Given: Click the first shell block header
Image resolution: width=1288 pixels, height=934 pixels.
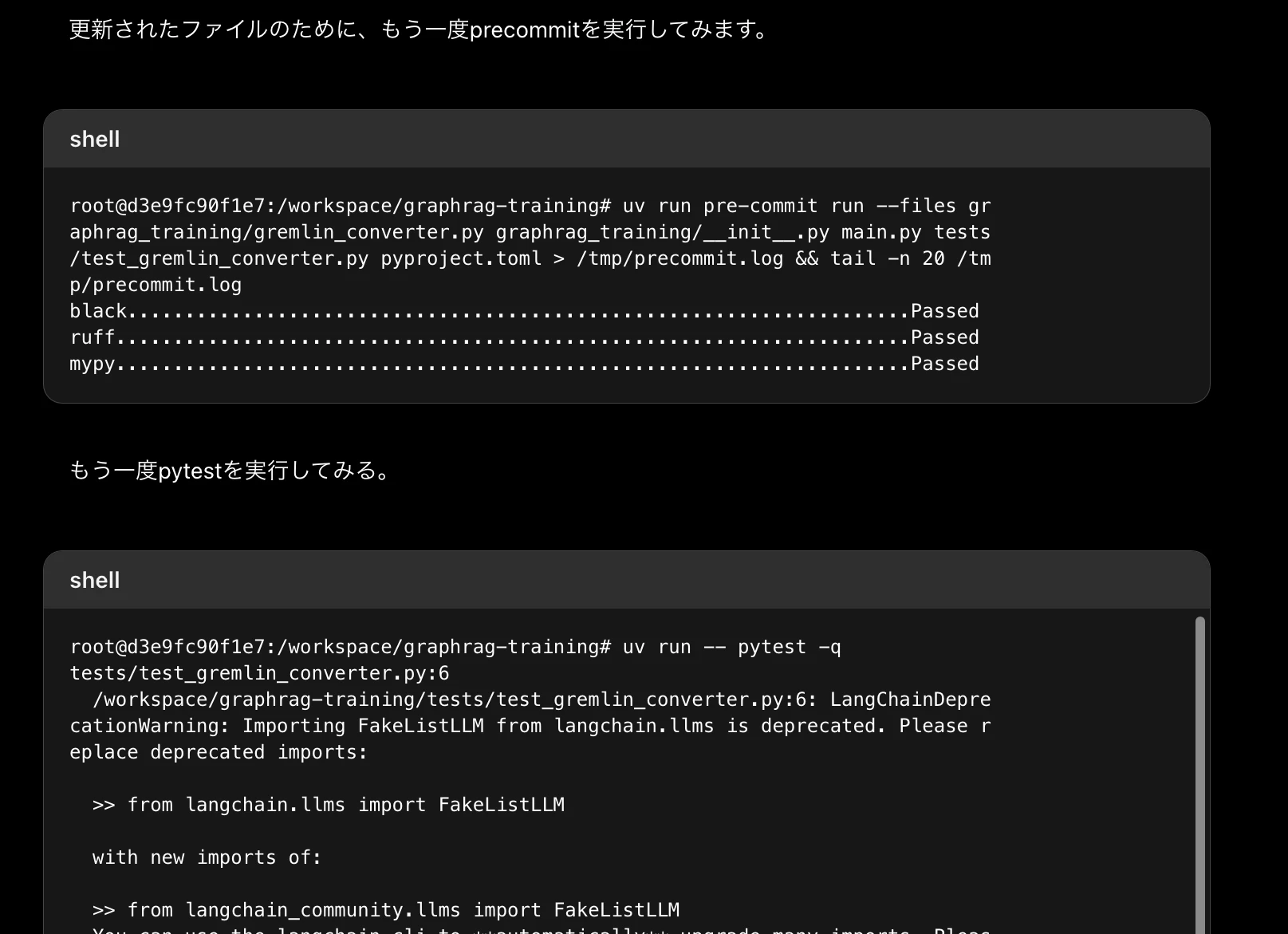Looking at the screenshot, I should pos(626,139).
